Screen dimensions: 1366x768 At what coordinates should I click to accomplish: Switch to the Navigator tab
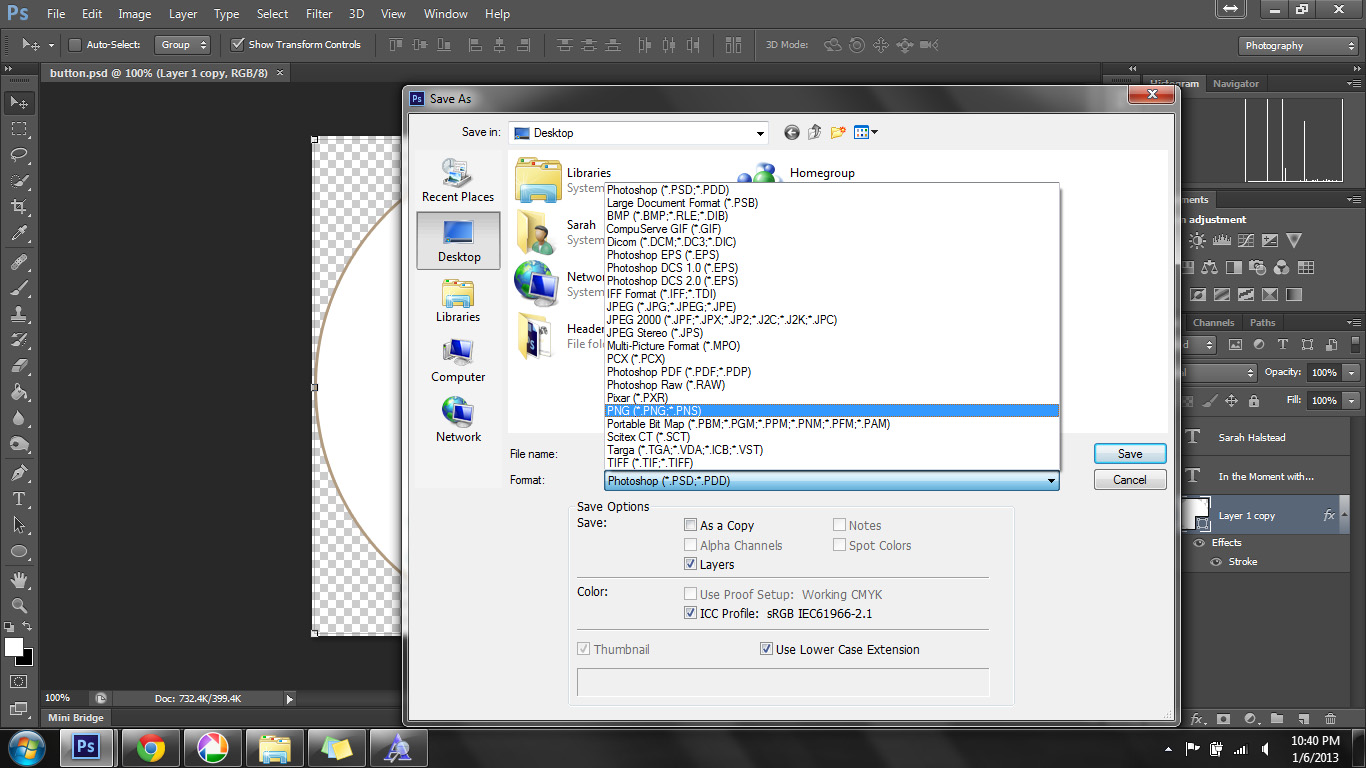tap(1236, 84)
